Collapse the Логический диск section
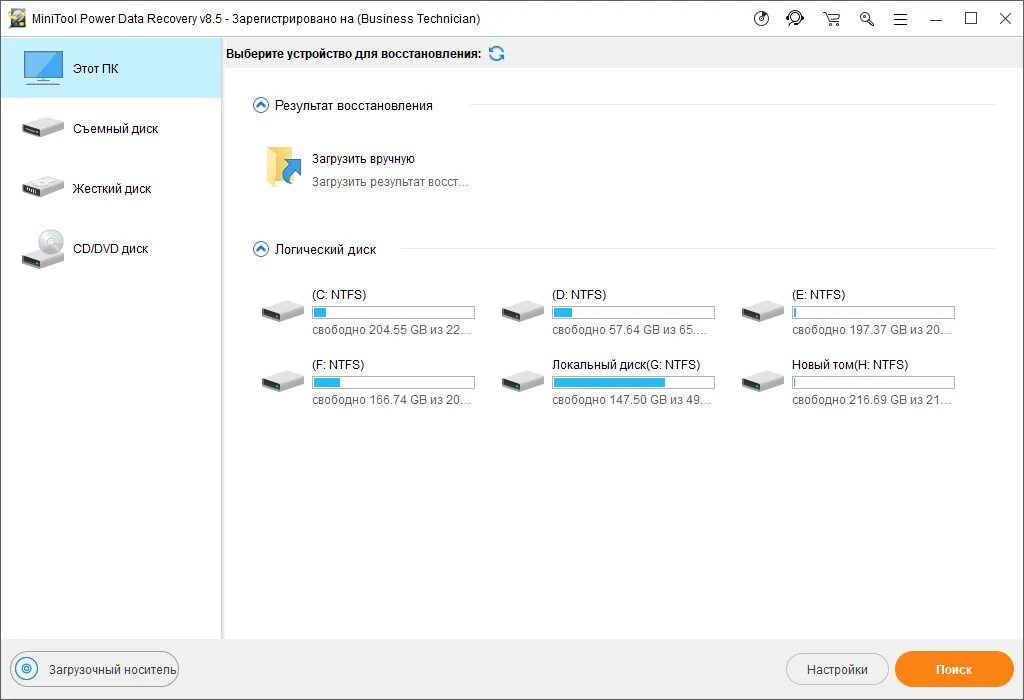This screenshot has width=1024, height=700. coord(261,249)
